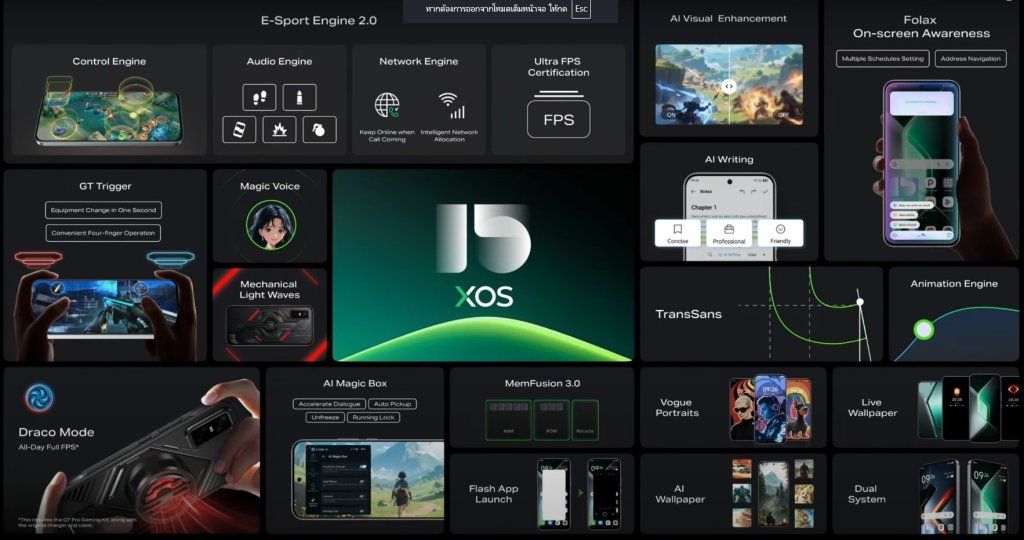Image resolution: width=1024 pixels, height=540 pixels.
Task: Click the Accelerate Dialogue pill
Action: [329, 404]
